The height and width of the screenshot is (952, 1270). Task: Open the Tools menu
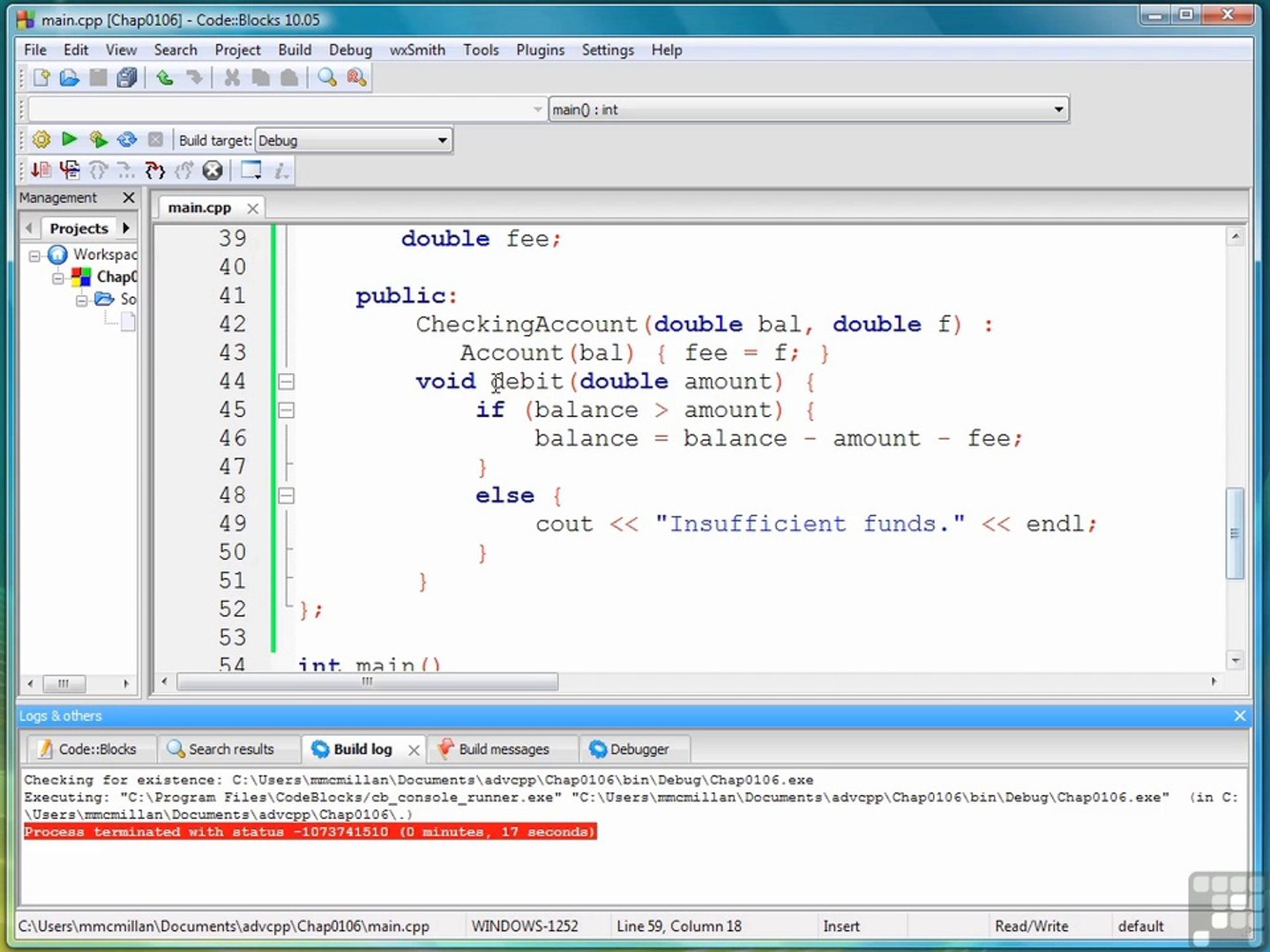coord(481,50)
